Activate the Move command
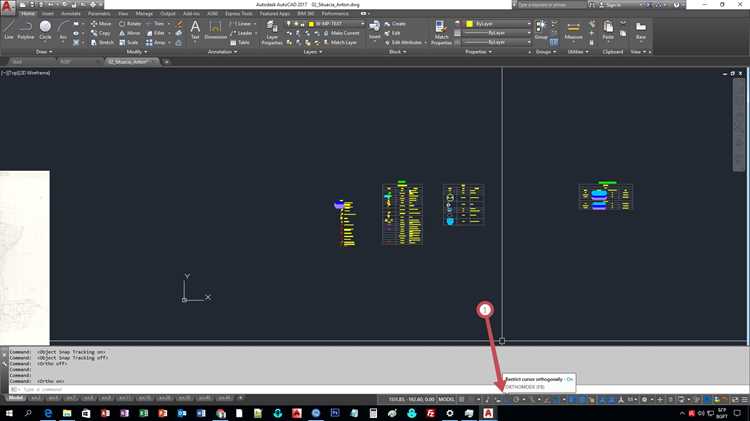Image resolution: width=750 pixels, height=421 pixels. (101, 23)
